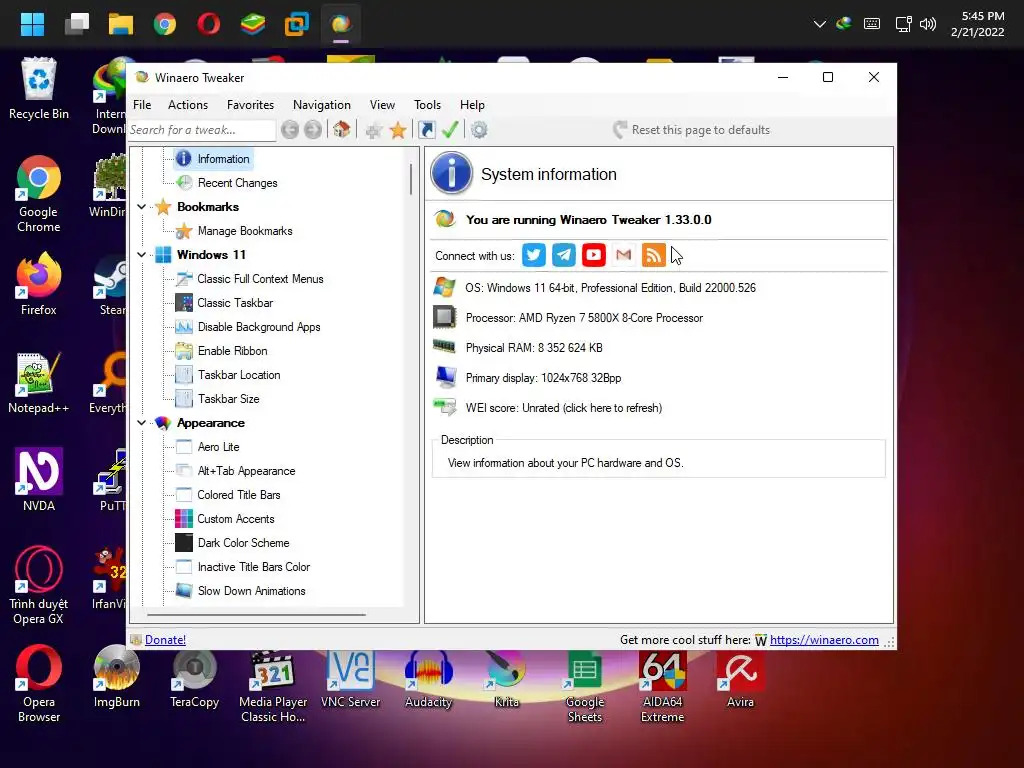Open Google Chrome from the taskbar
Image resolution: width=1024 pixels, height=768 pixels.
pos(165,24)
